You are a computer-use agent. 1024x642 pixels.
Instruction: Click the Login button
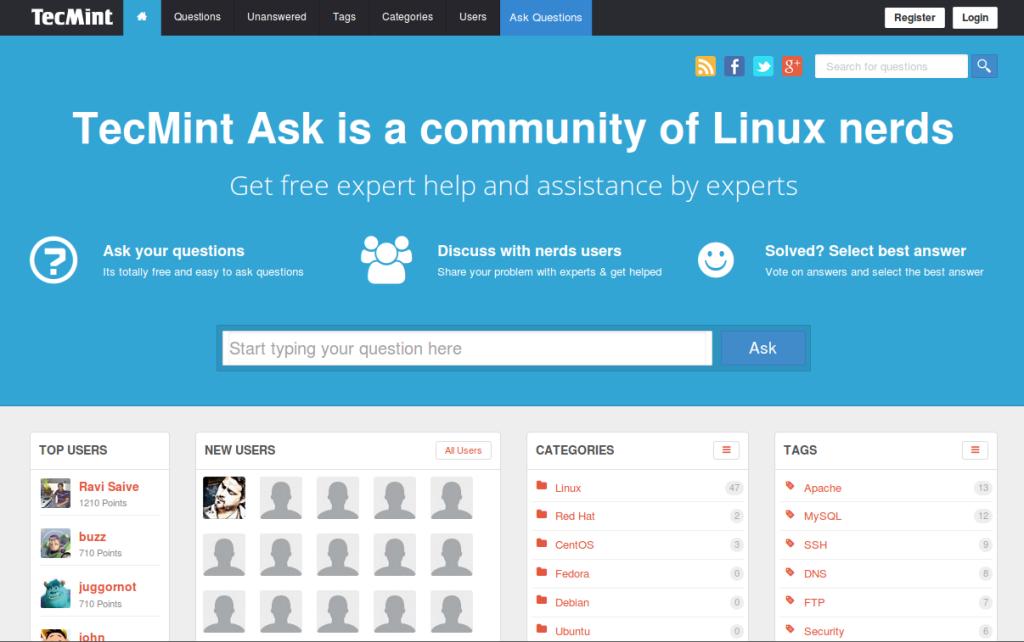point(975,18)
